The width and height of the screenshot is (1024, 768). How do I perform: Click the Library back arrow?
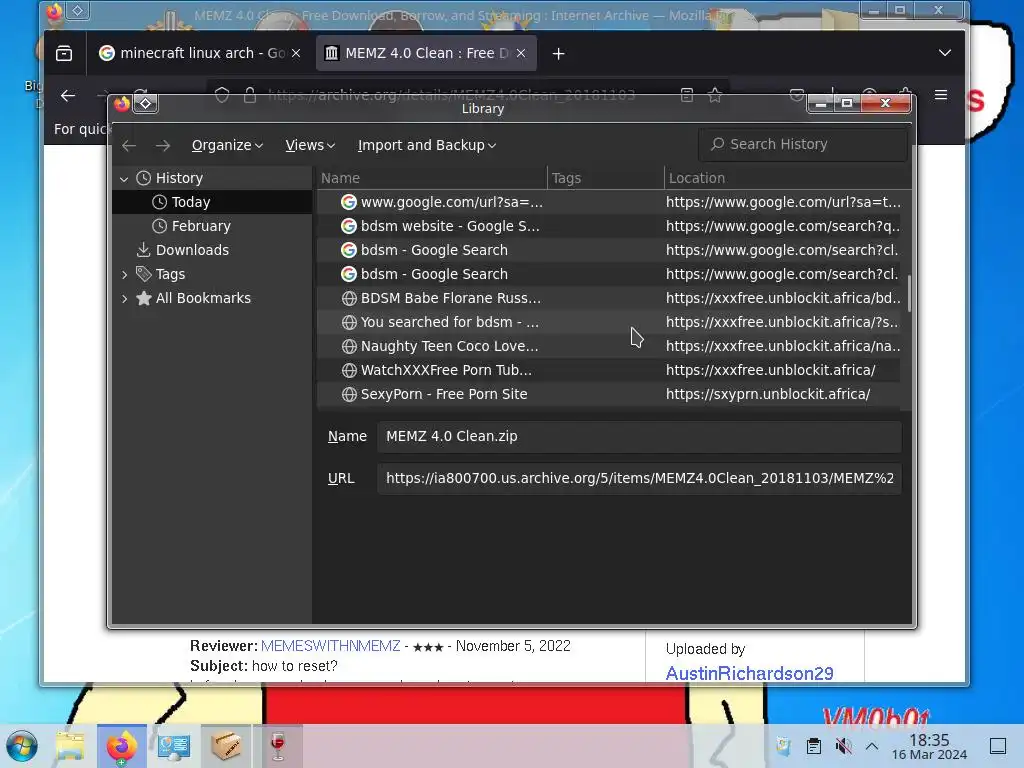point(129,145)
